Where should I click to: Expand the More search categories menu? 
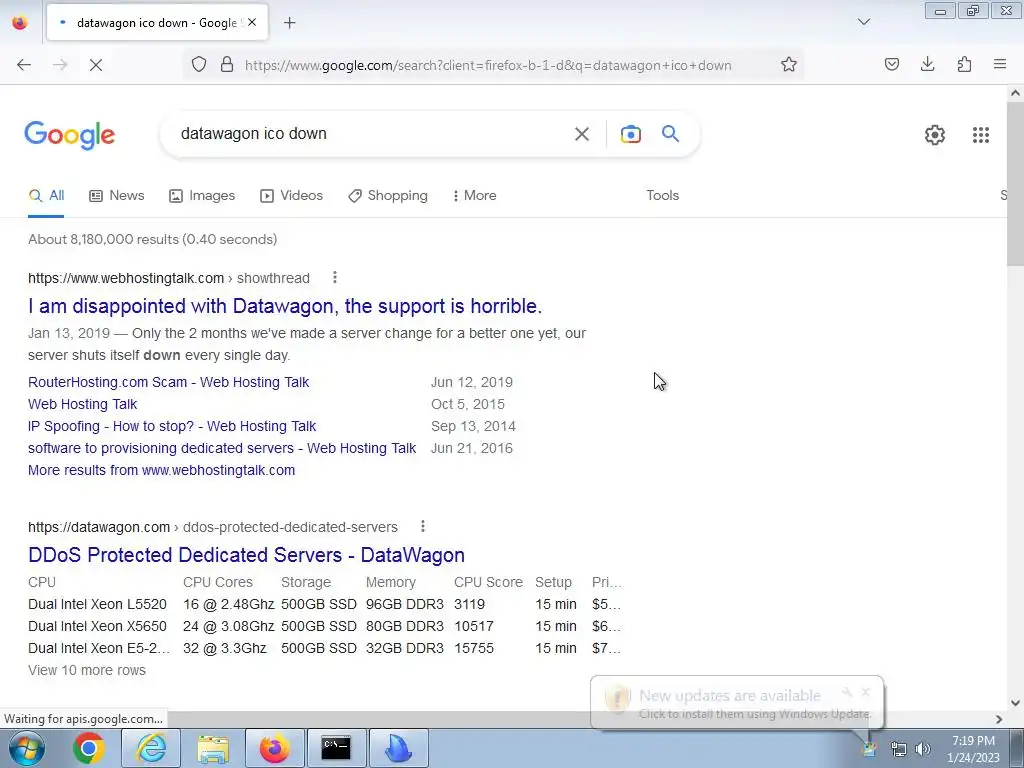click(475, 195)
